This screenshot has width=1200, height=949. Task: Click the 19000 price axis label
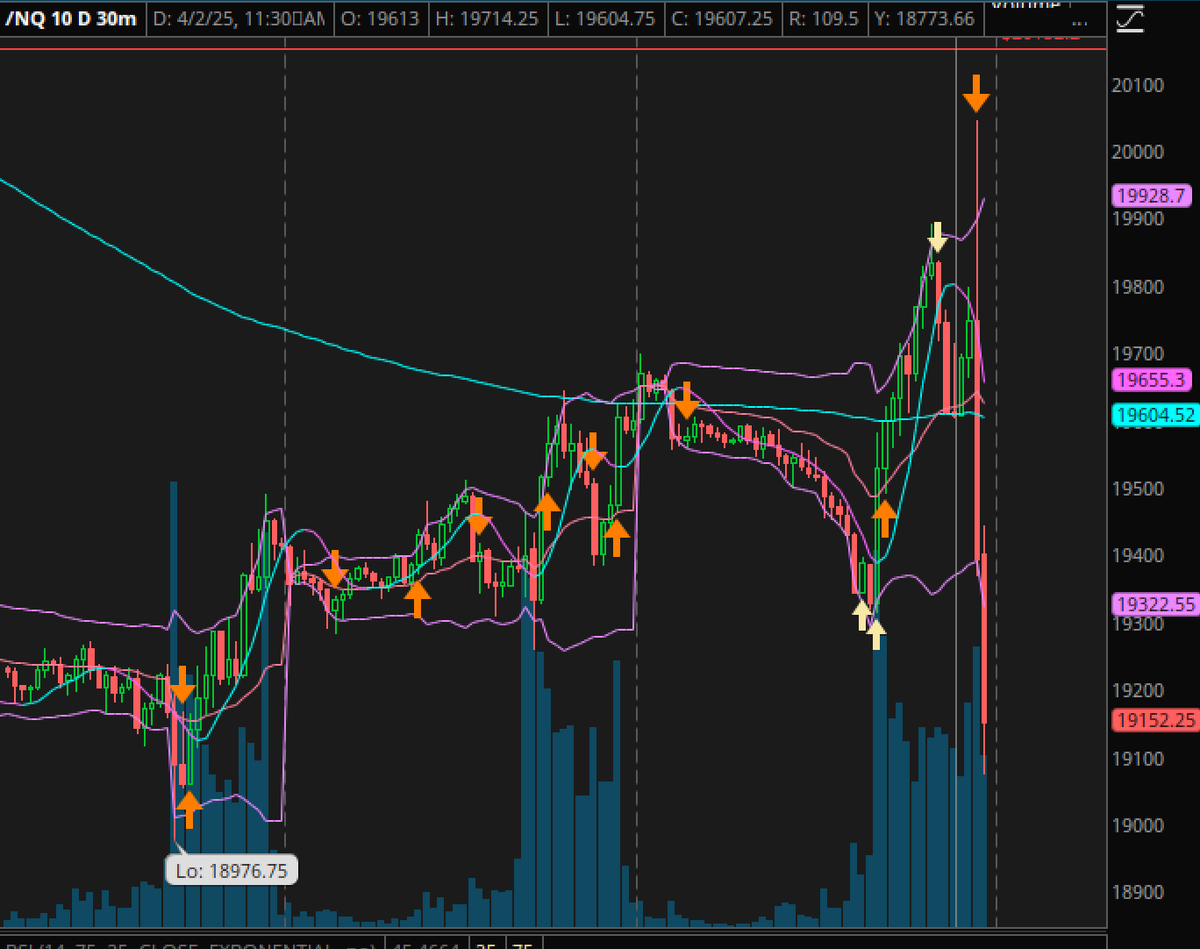tap(1137, 826)
